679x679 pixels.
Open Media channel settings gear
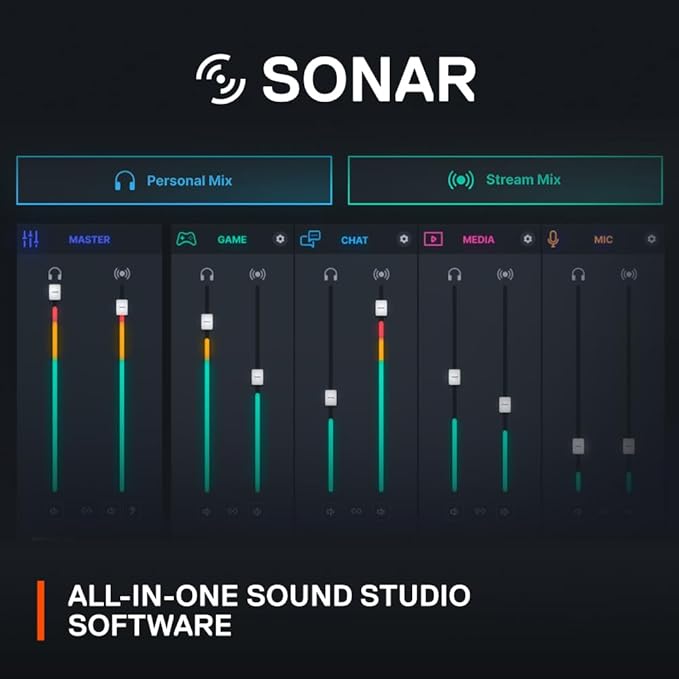click(527, 239)
